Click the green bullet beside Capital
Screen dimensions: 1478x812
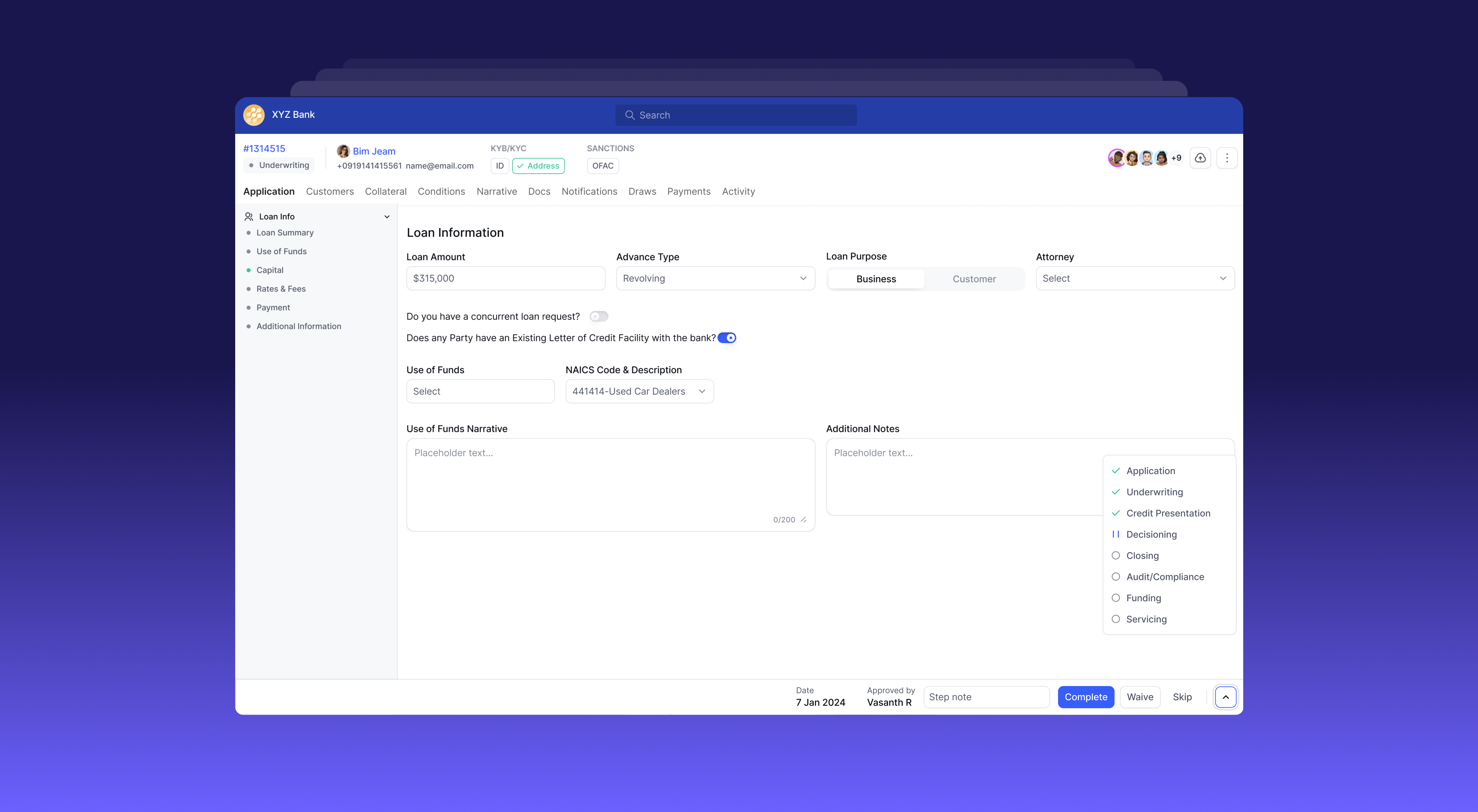(249, 270)
